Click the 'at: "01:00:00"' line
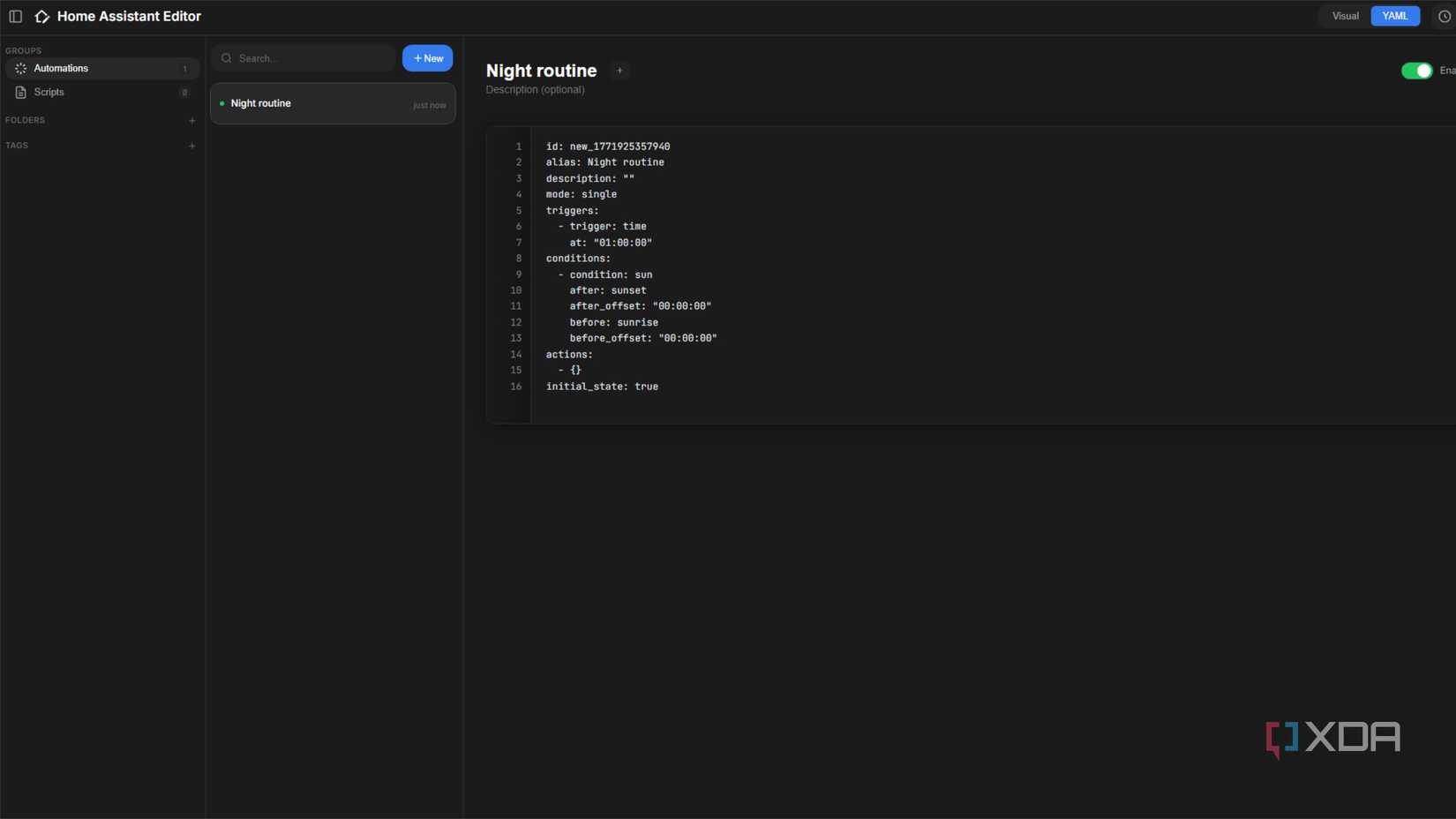 [611, 243]
